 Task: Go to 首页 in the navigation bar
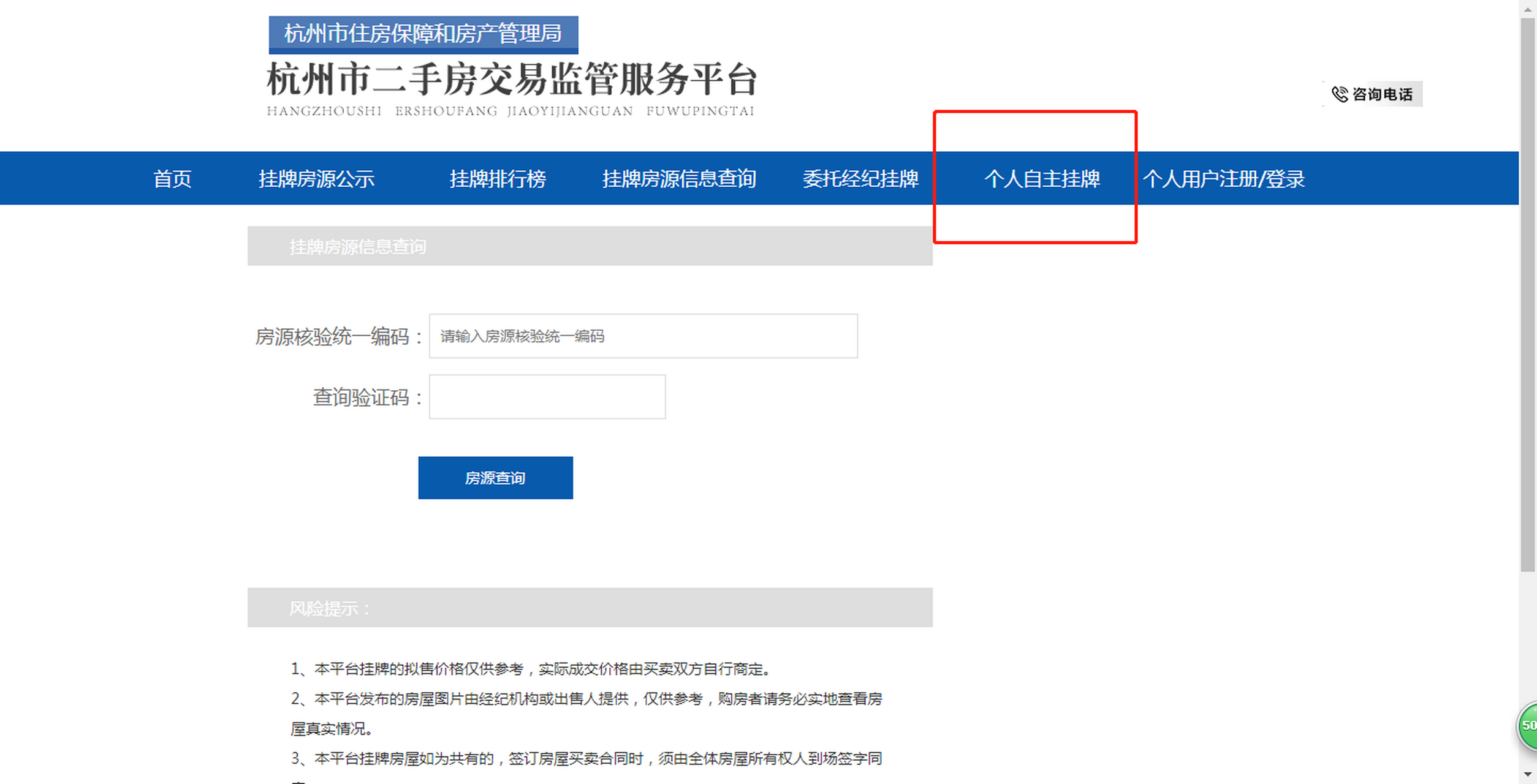[x=172, y=179]
